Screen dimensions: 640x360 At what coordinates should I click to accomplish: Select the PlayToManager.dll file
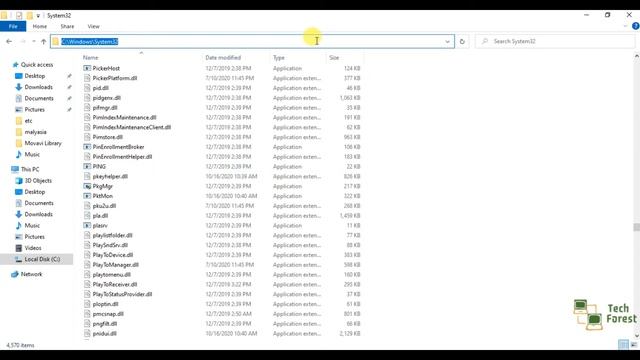coord(116,264)
